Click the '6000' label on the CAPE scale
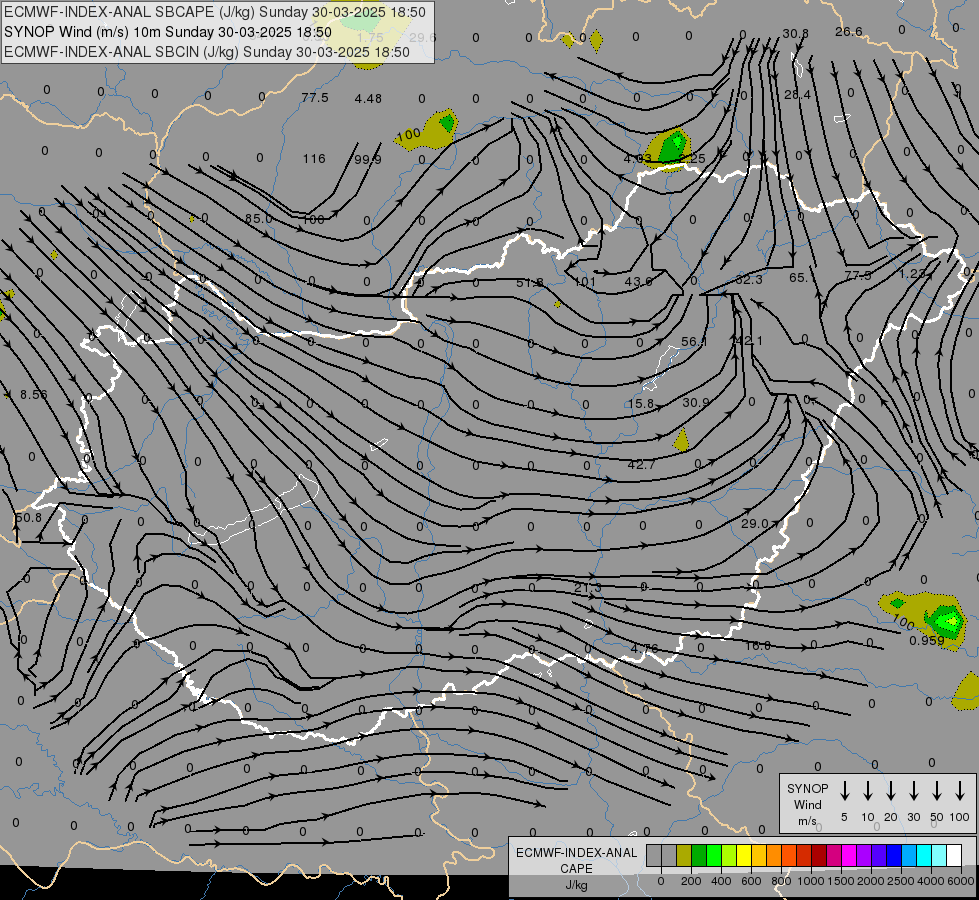 pyautogui.click(x=962, y=881)
